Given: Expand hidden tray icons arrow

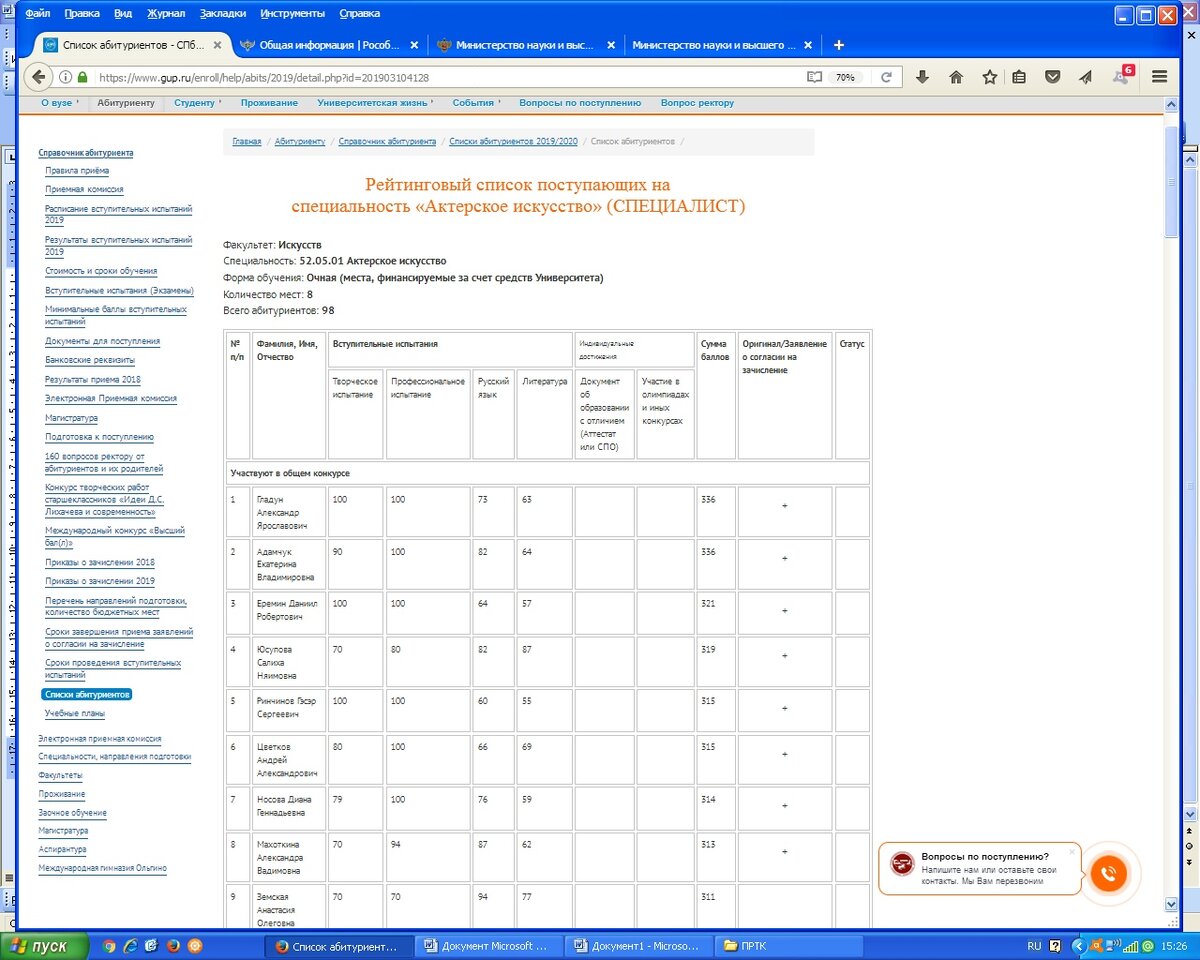Looking at the screenshot, I should [1078, 945].
